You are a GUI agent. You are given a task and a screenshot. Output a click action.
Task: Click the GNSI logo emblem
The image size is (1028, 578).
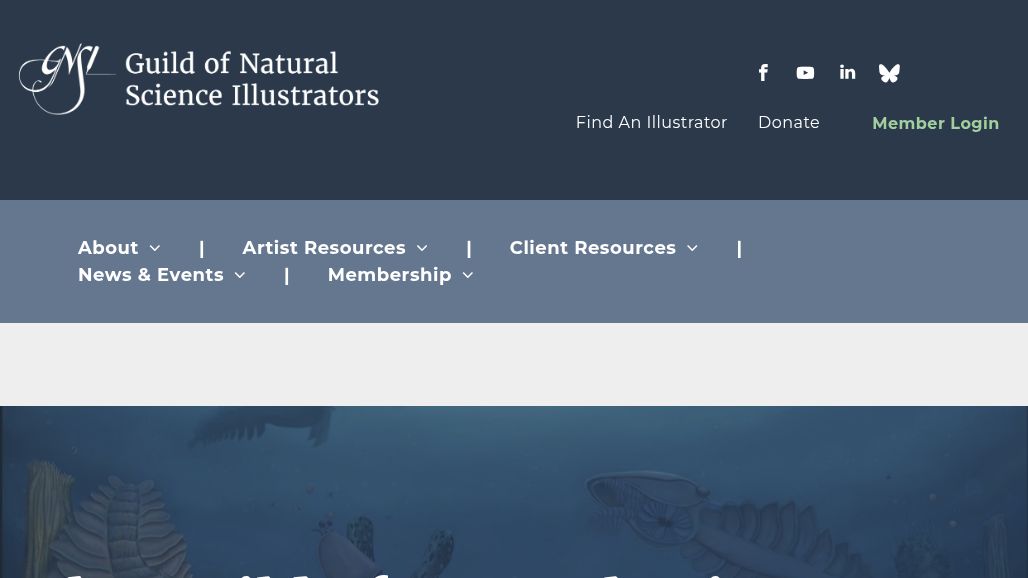click(x=66, y=79)
